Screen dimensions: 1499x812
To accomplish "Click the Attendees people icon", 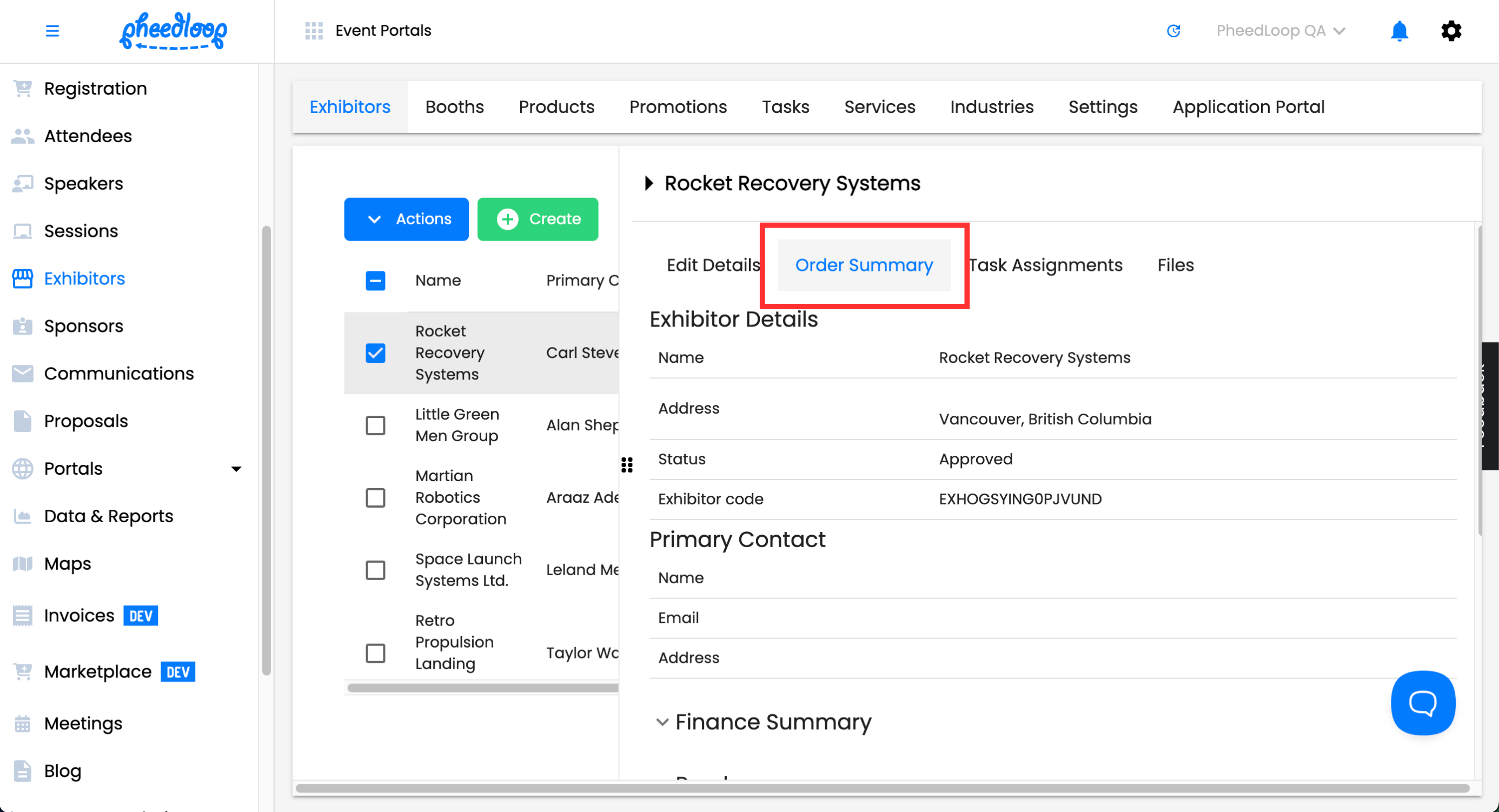I will pos(22,136).
